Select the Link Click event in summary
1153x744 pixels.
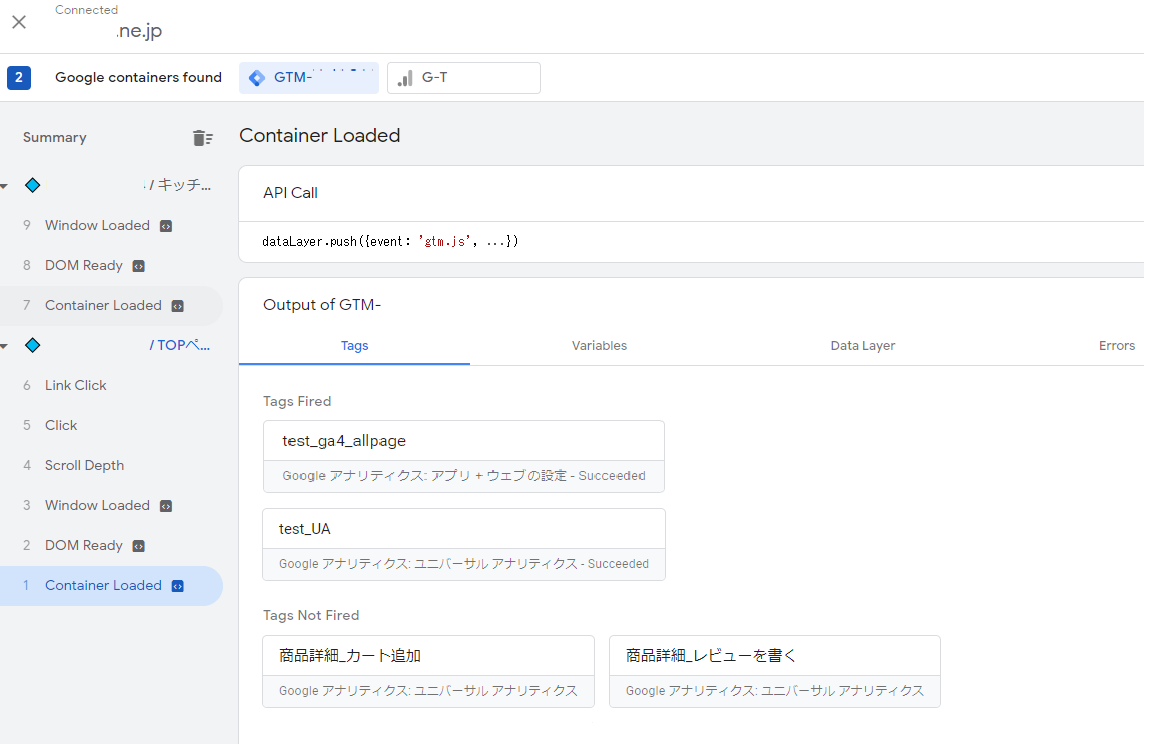click(x=75, y=386)
